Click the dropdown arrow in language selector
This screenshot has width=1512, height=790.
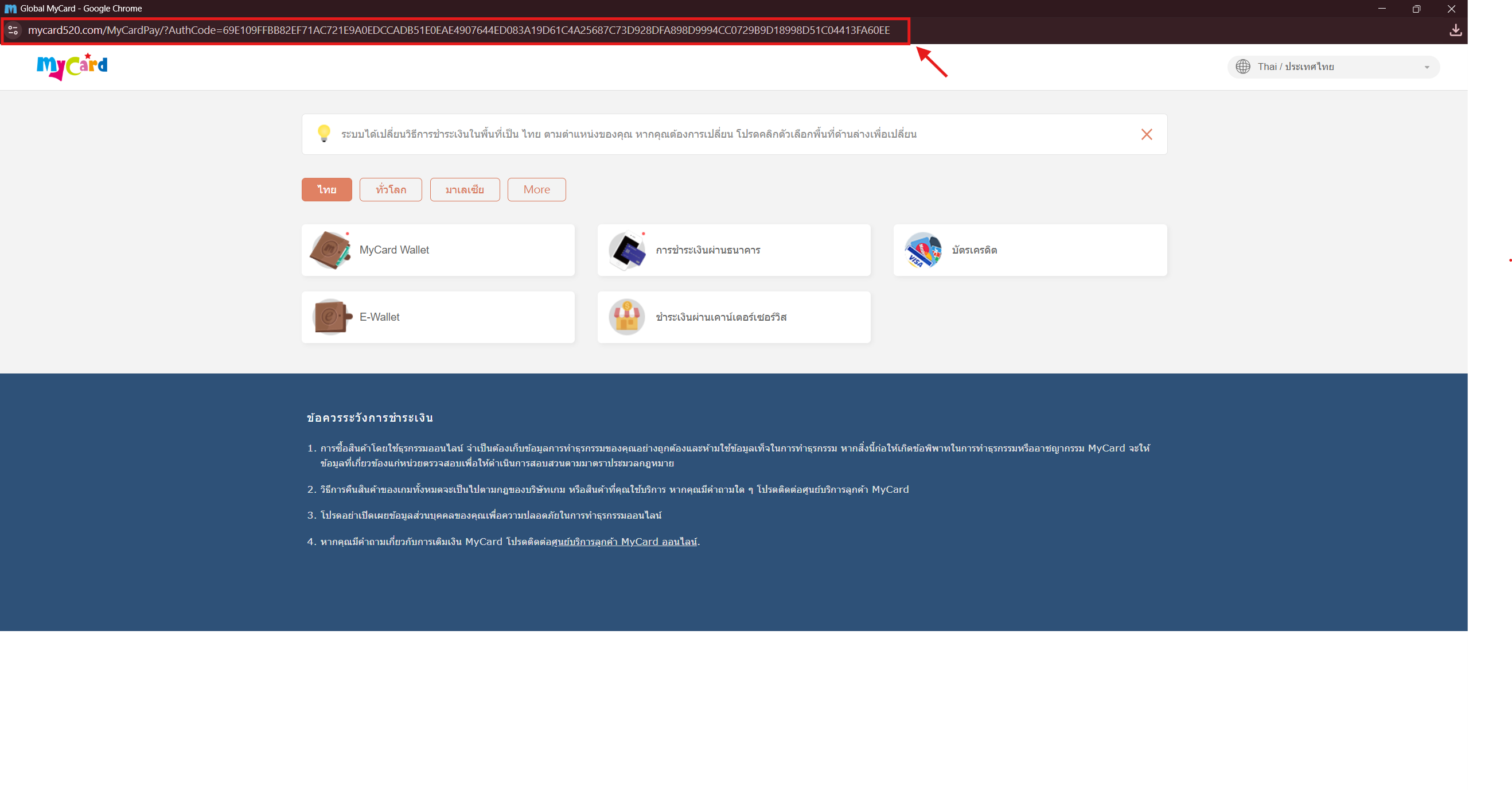(x=1427, y=68)
